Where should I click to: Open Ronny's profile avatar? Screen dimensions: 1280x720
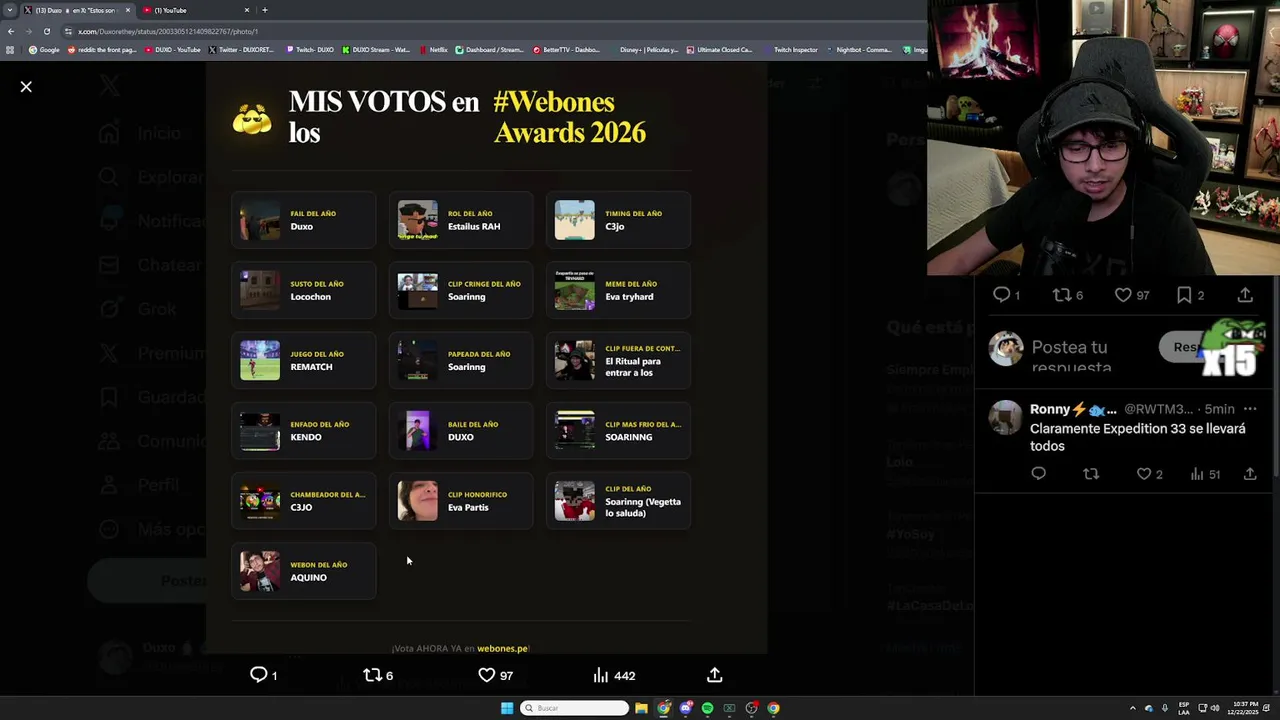point(1005,417)
